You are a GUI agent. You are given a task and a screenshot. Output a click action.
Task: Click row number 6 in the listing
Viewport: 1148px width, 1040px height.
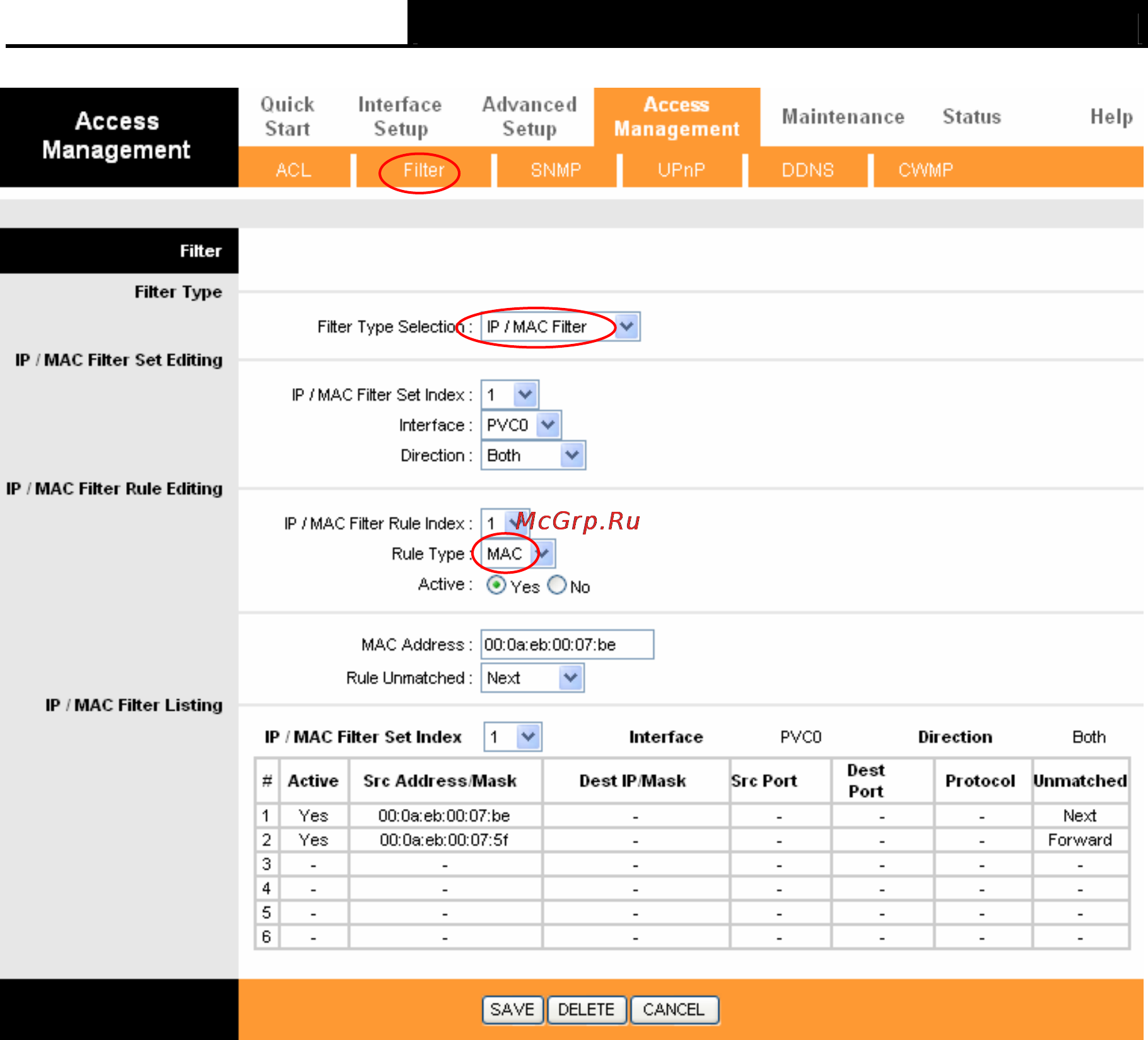(267, 937)
